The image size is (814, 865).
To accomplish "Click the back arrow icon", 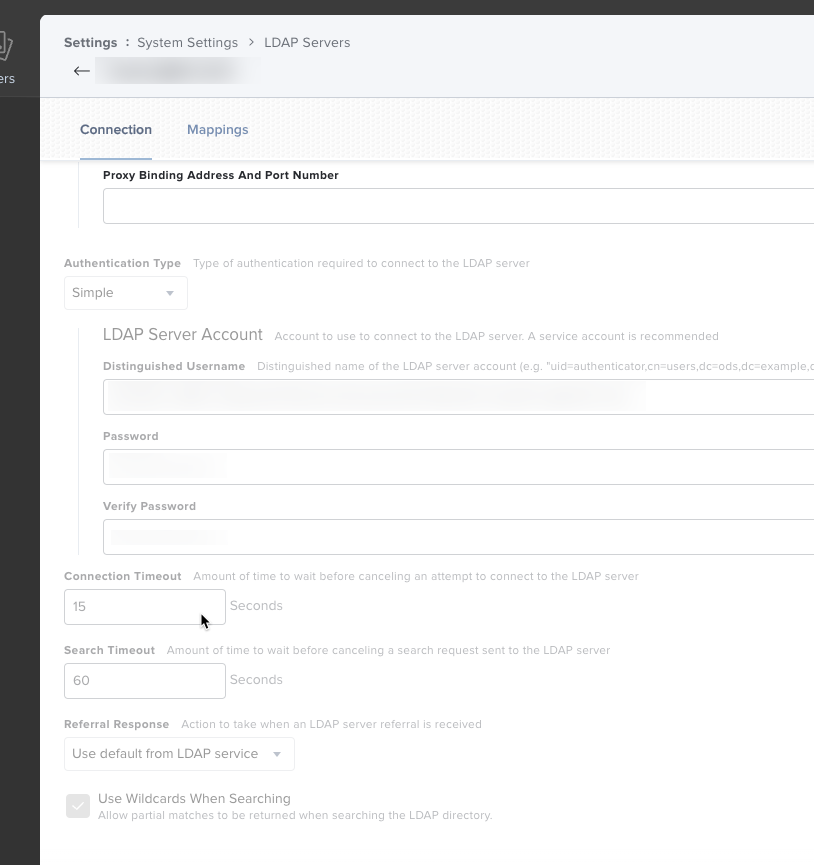I will (x=82, y=71).
